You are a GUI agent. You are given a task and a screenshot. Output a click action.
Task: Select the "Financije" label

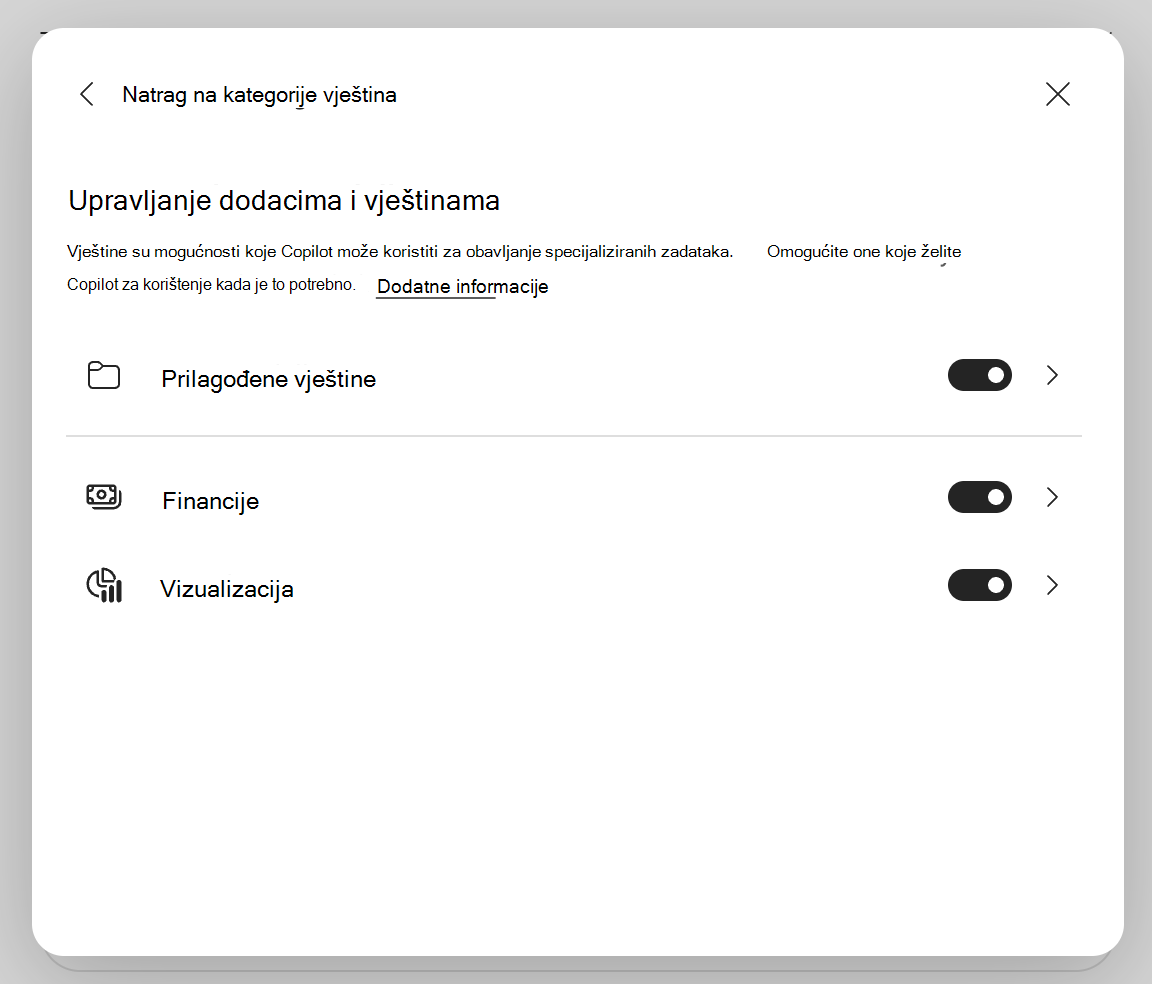(210, 501)
